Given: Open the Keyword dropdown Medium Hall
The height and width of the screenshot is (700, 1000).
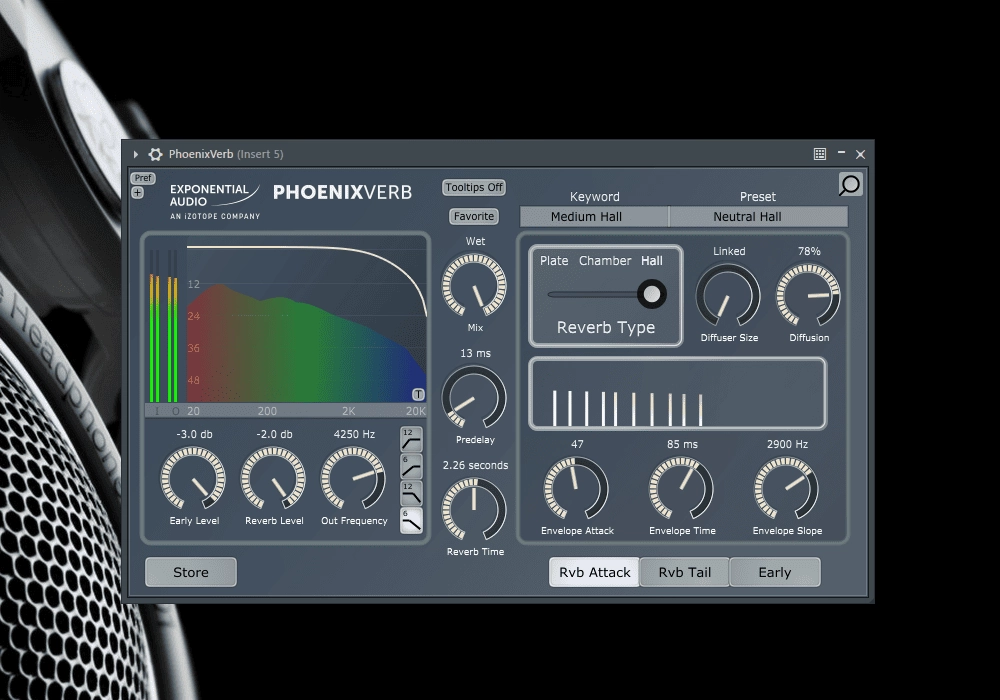Looking at the screenshot, I should click(x=594, y=217).
